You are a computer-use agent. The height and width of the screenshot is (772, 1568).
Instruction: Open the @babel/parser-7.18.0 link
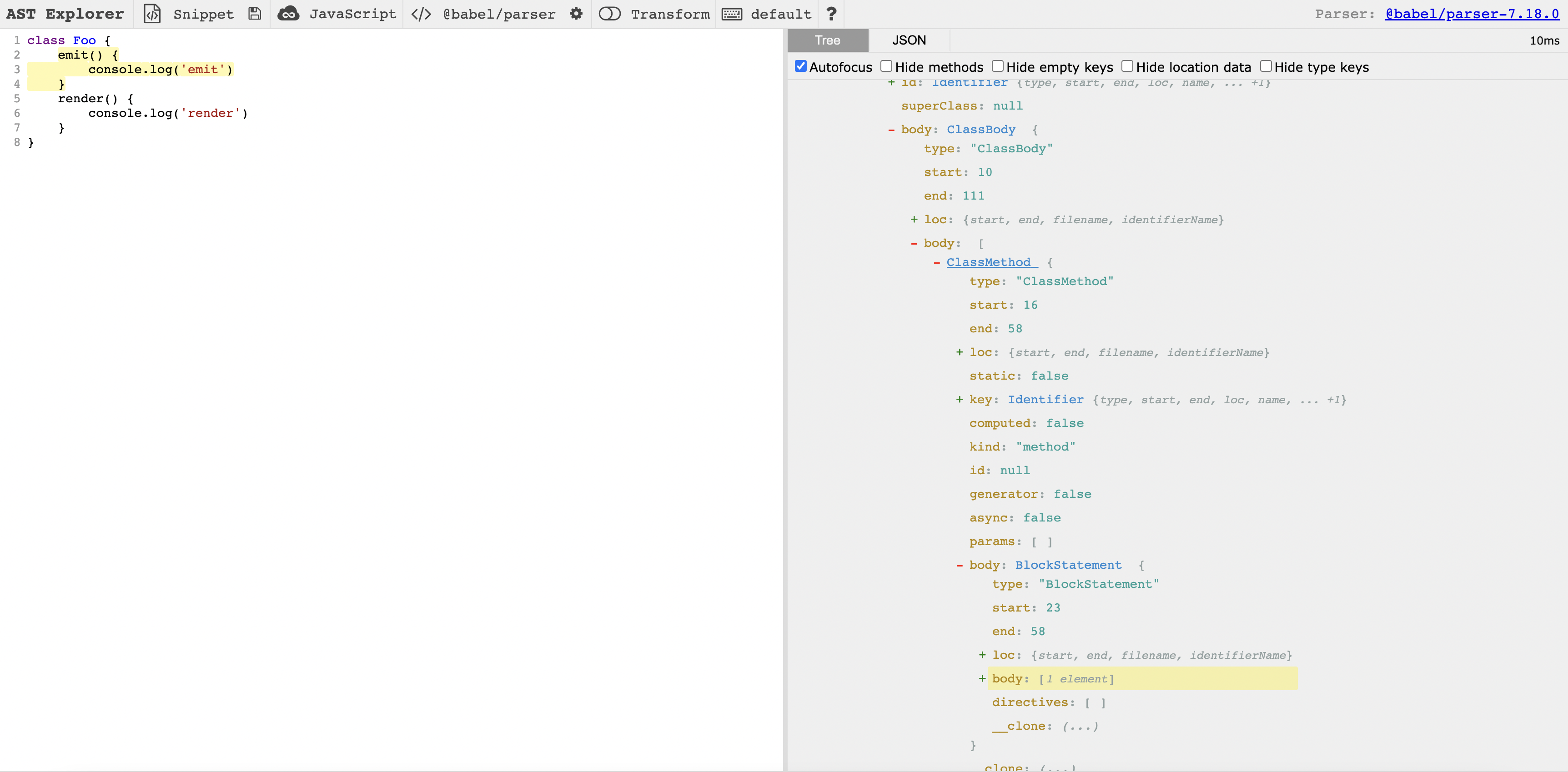(x=1472, y=14)
